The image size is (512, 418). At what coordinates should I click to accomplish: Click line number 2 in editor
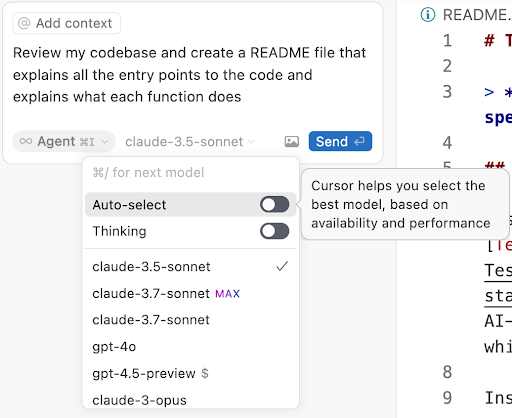(447, 66)
